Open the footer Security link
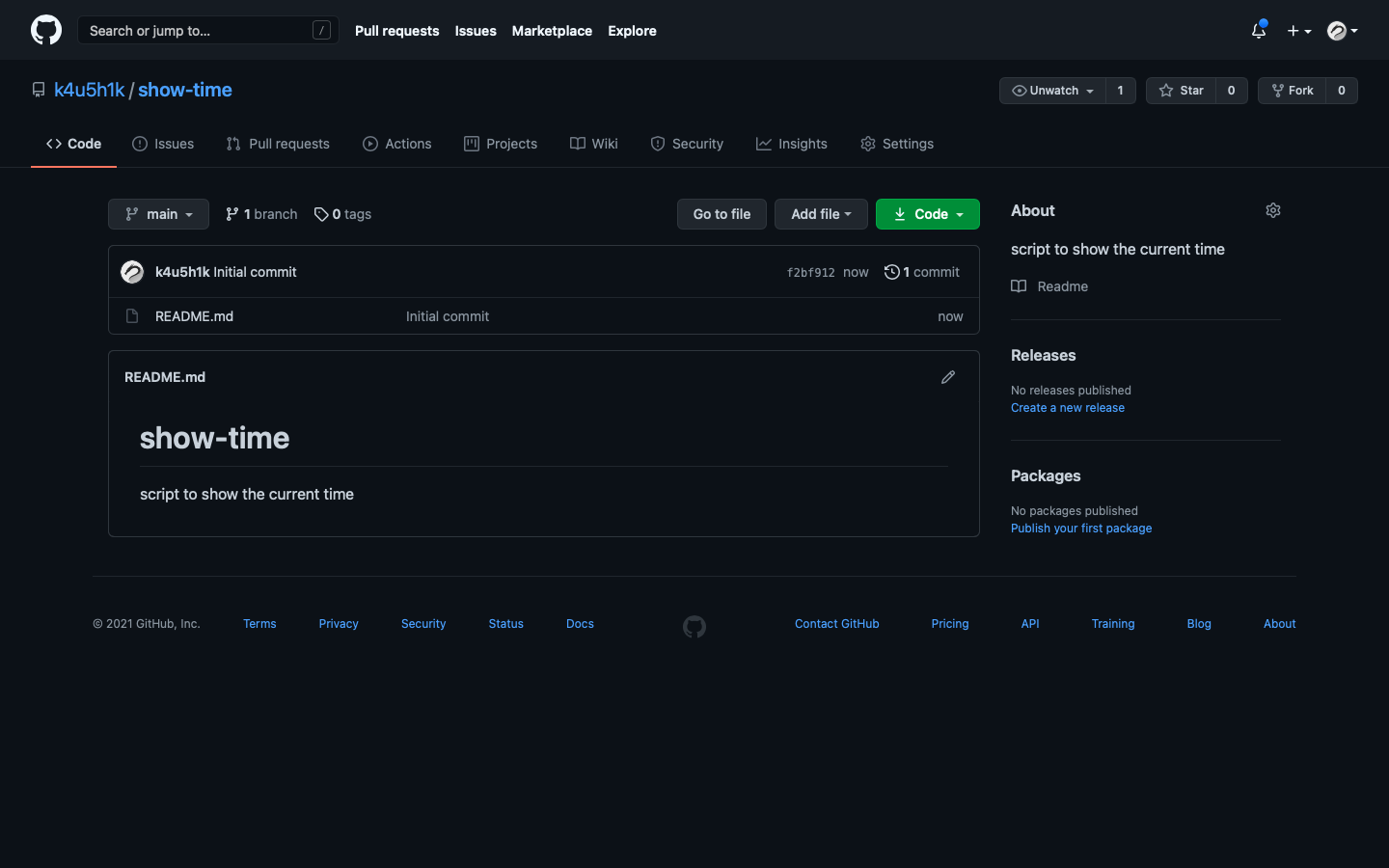Screen dimensions: 1389x868 (x=423, y=624)
